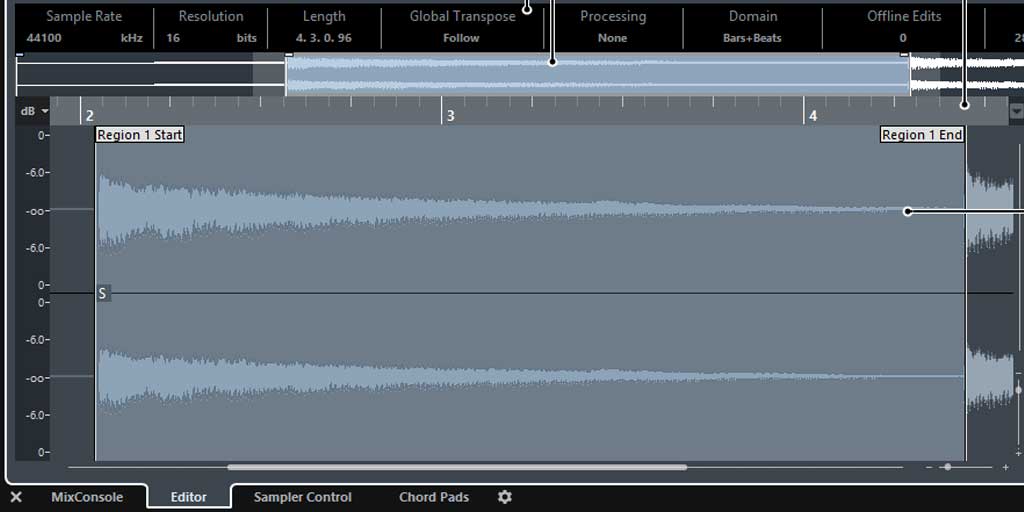Open lower zone setup gear icon

[505, 497]
